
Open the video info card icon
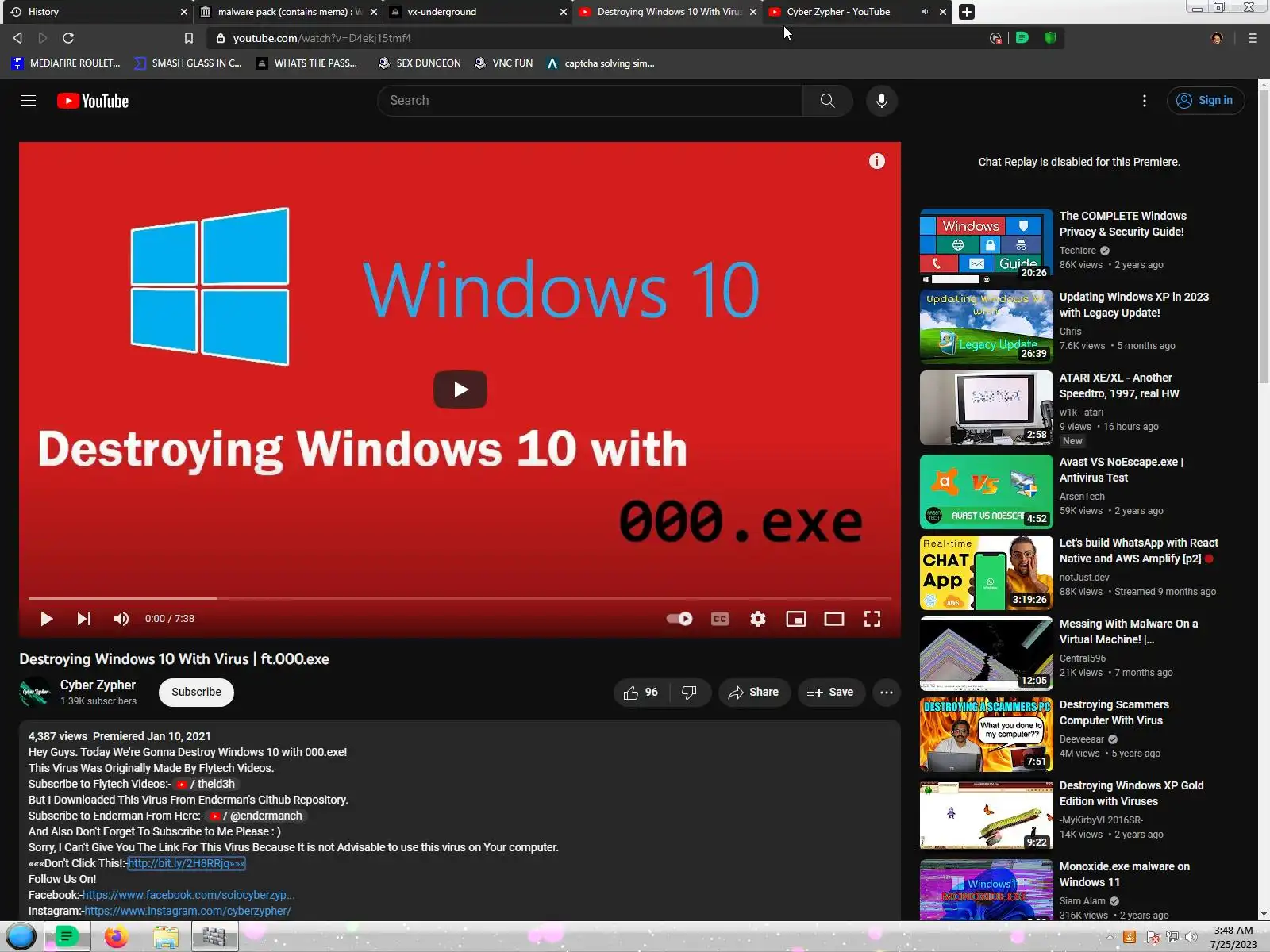point(876,161)
